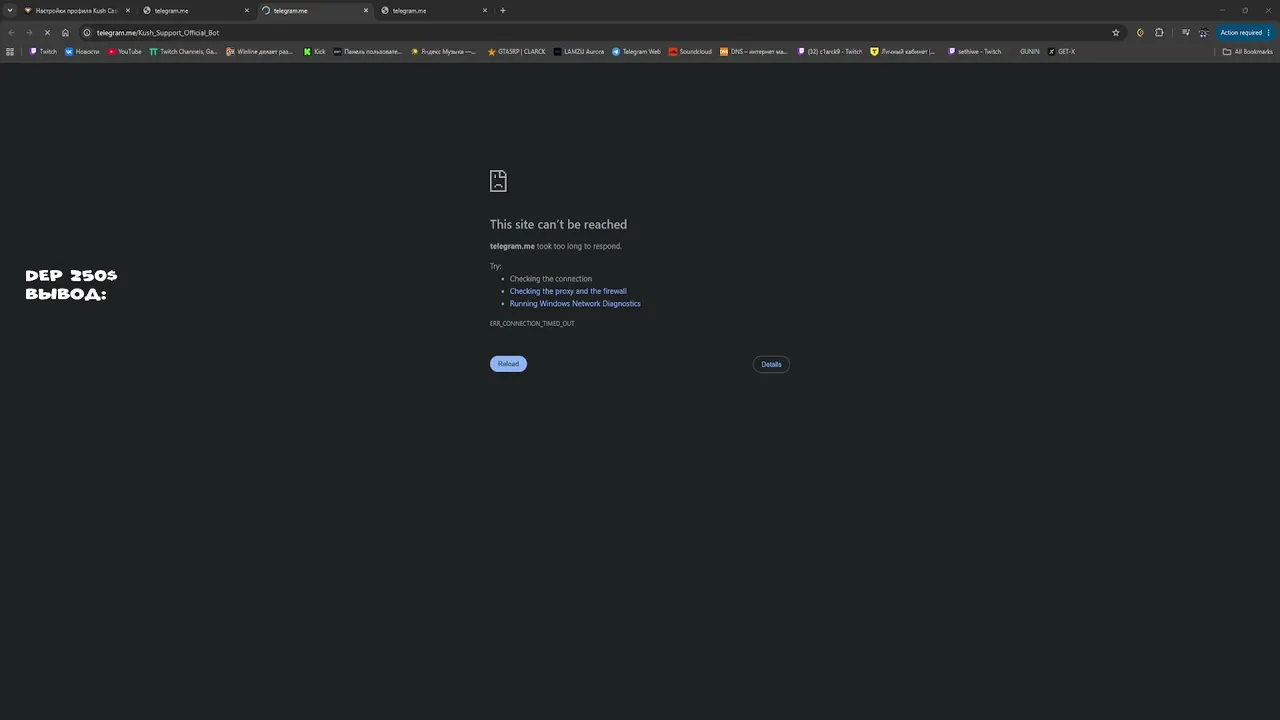
Task: Open the YouTube bookmark
Action: [125, 51]
